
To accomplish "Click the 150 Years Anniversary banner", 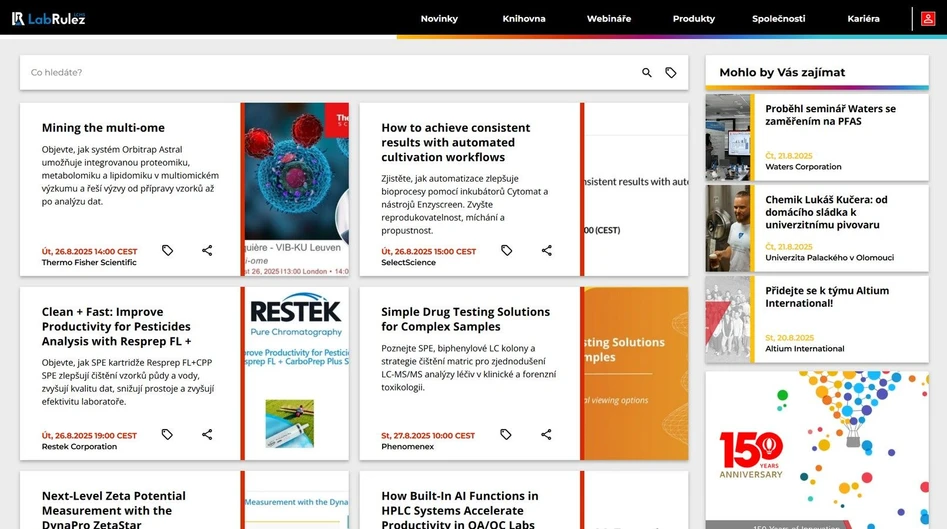I will (816, 450).
